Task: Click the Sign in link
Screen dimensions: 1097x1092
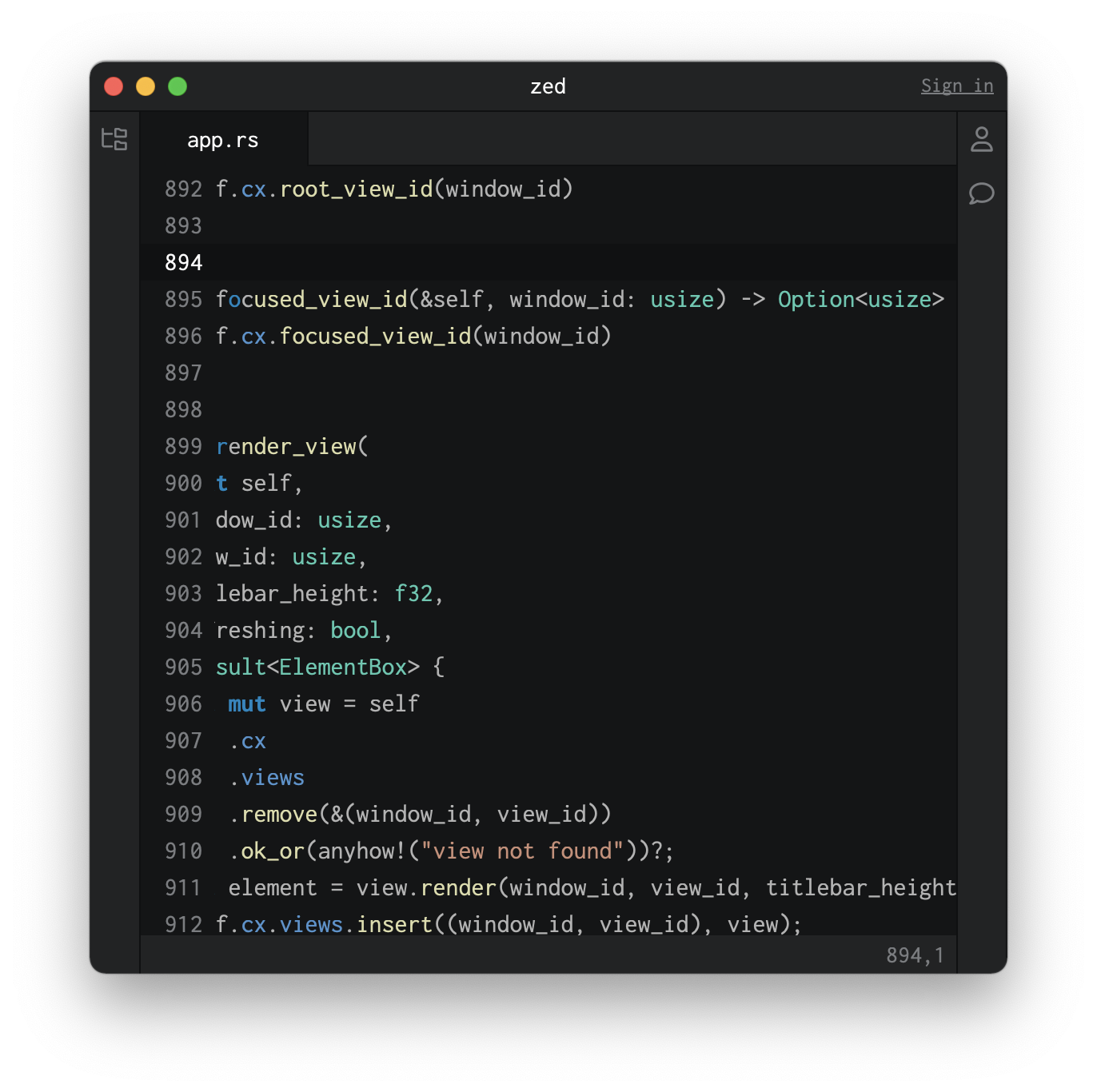Action: coord(957,86)
